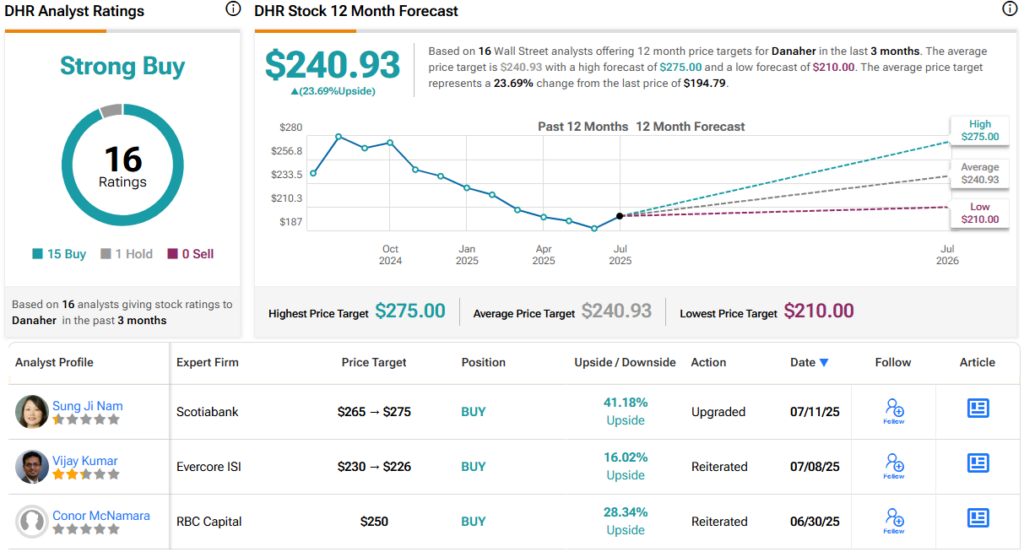Viewport: 1024px width, 552px height.
Task: Follow analyst Sung Ji Nam
Action: click(x=894, y=410)
